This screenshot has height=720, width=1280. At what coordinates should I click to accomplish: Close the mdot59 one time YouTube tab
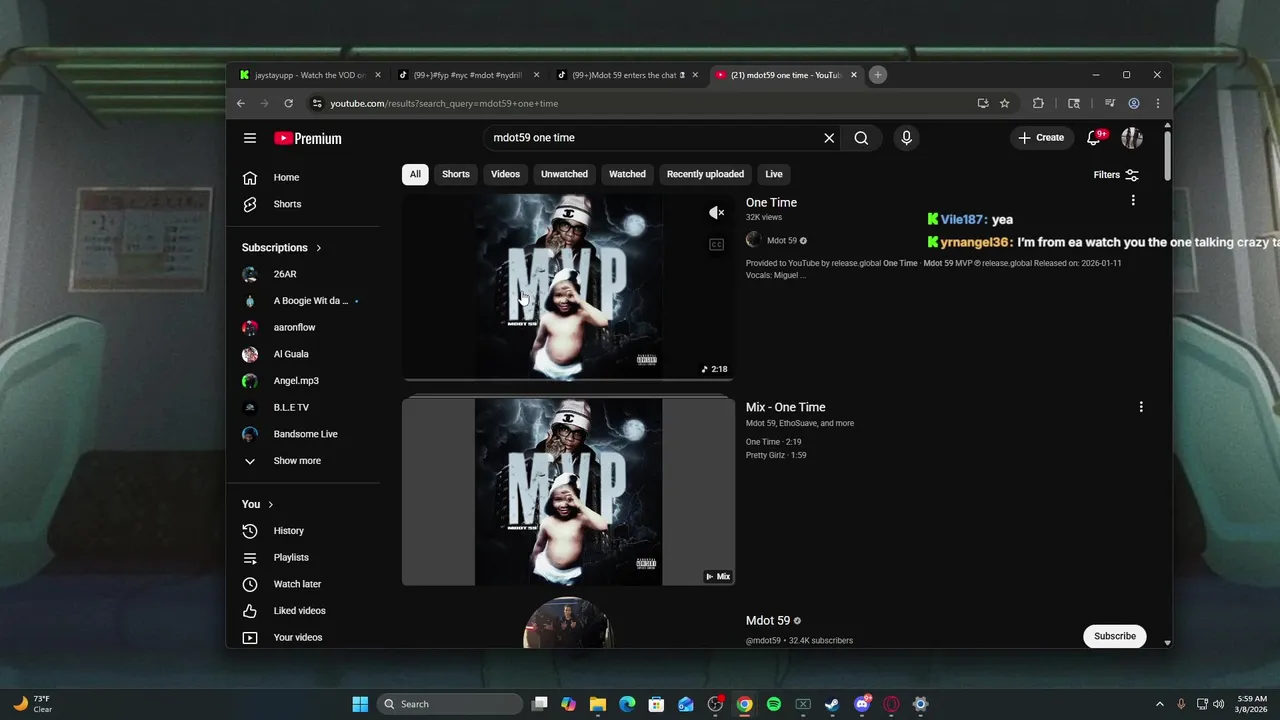tap(855, 75)
